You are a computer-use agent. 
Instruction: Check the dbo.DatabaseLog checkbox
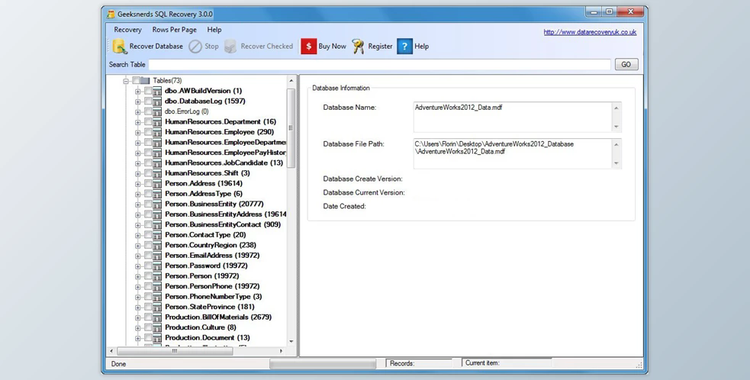tap(148, 101)
